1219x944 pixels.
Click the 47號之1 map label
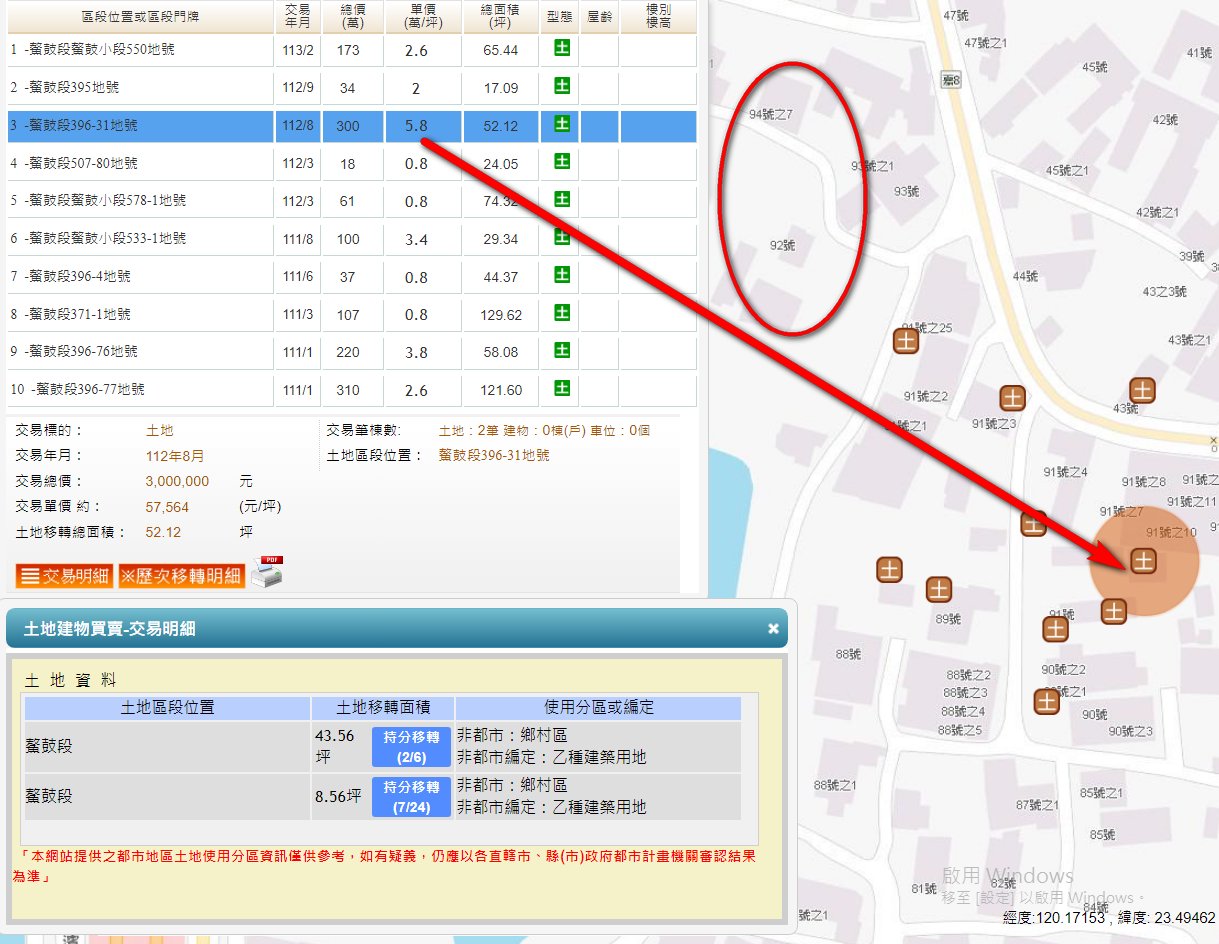click(x=985, y=43)
